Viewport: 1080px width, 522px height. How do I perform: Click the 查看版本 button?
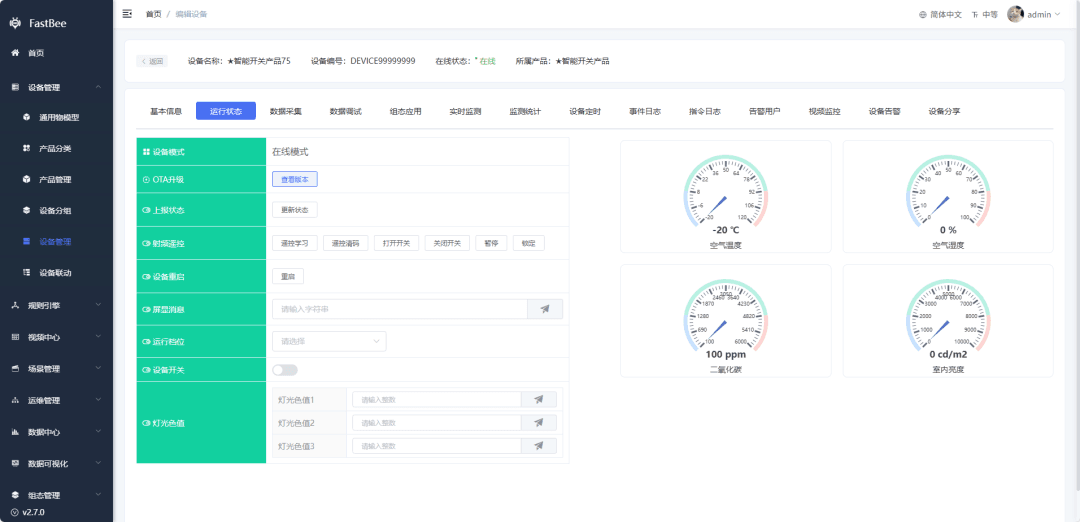(x=295, y=179)
